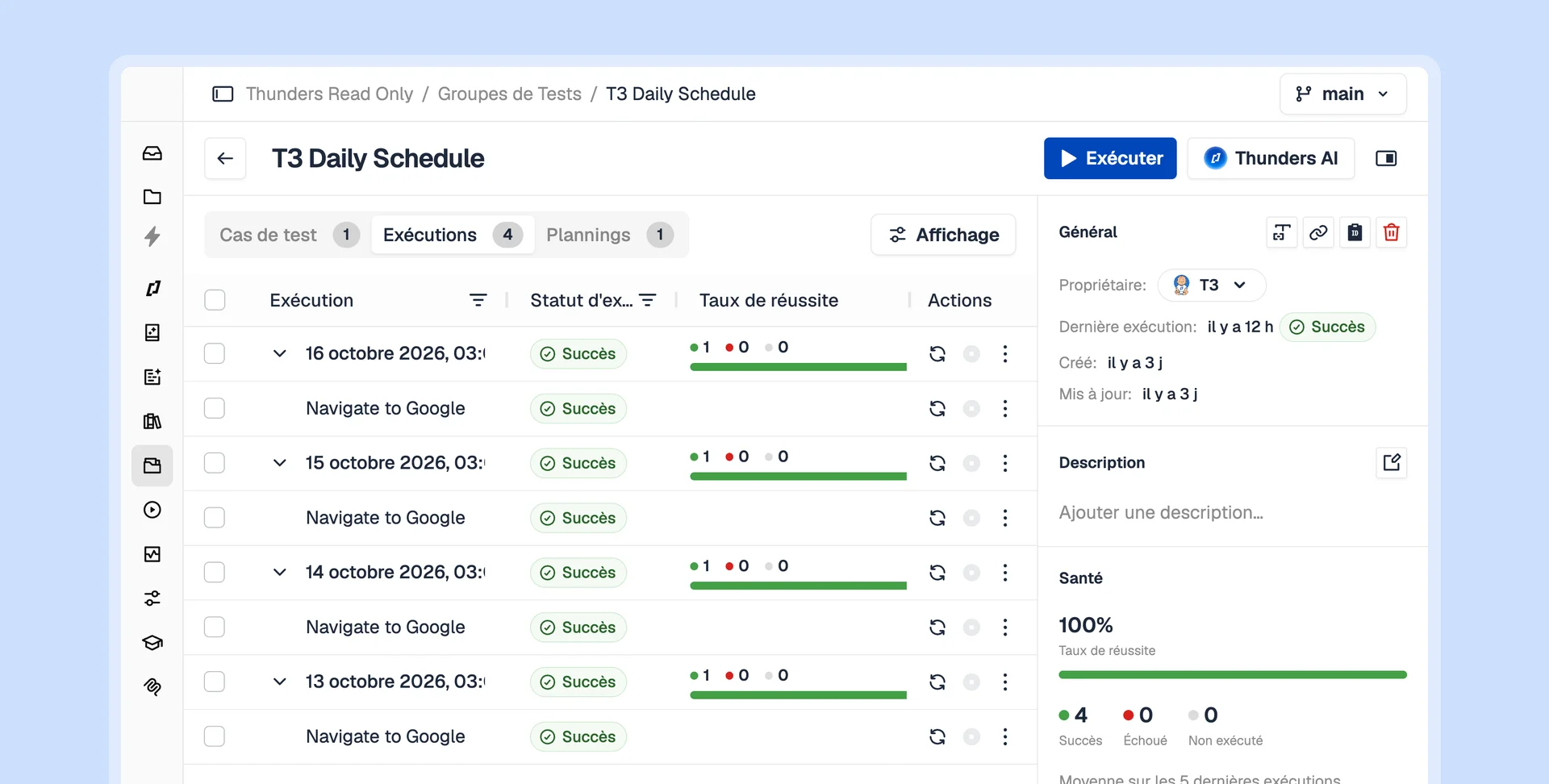The width and height of the screenshot is (1549, 784).
Task: Collapse the 15 octobre 2026 execution row
Action: (x=280, y=463)
